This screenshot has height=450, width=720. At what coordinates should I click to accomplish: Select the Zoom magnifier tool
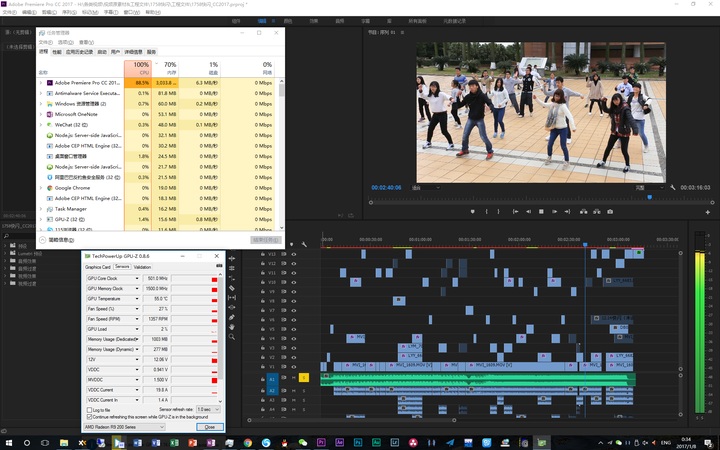[232, 337]
